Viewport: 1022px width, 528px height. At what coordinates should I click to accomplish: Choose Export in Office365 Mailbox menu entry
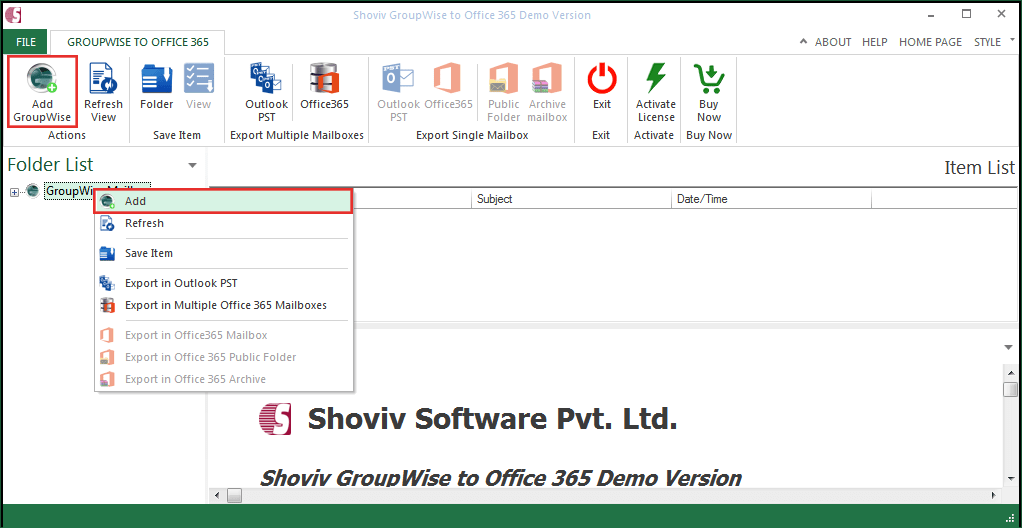click(224, 335)
